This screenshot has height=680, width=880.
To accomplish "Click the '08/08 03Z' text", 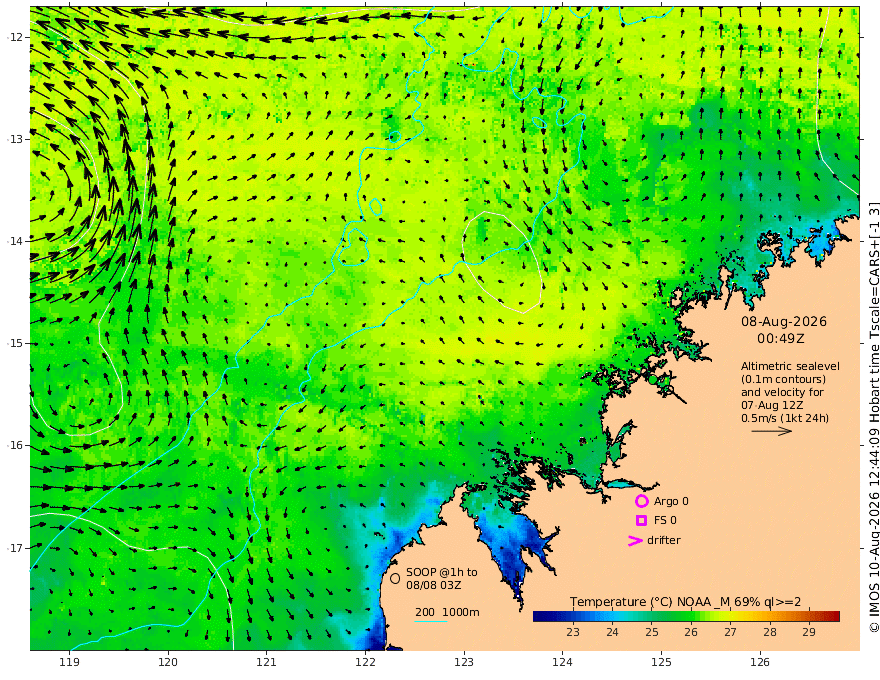I will coord(434,585).
